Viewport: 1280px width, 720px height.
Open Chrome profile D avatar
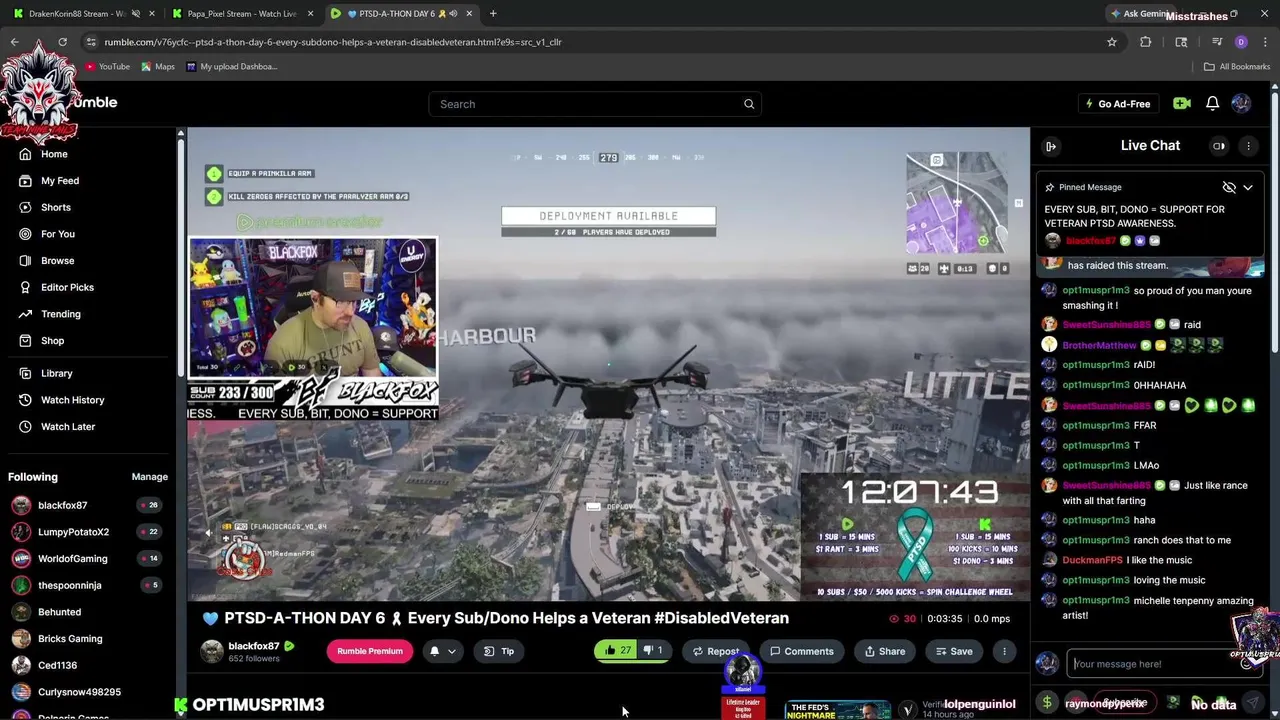1241,42
